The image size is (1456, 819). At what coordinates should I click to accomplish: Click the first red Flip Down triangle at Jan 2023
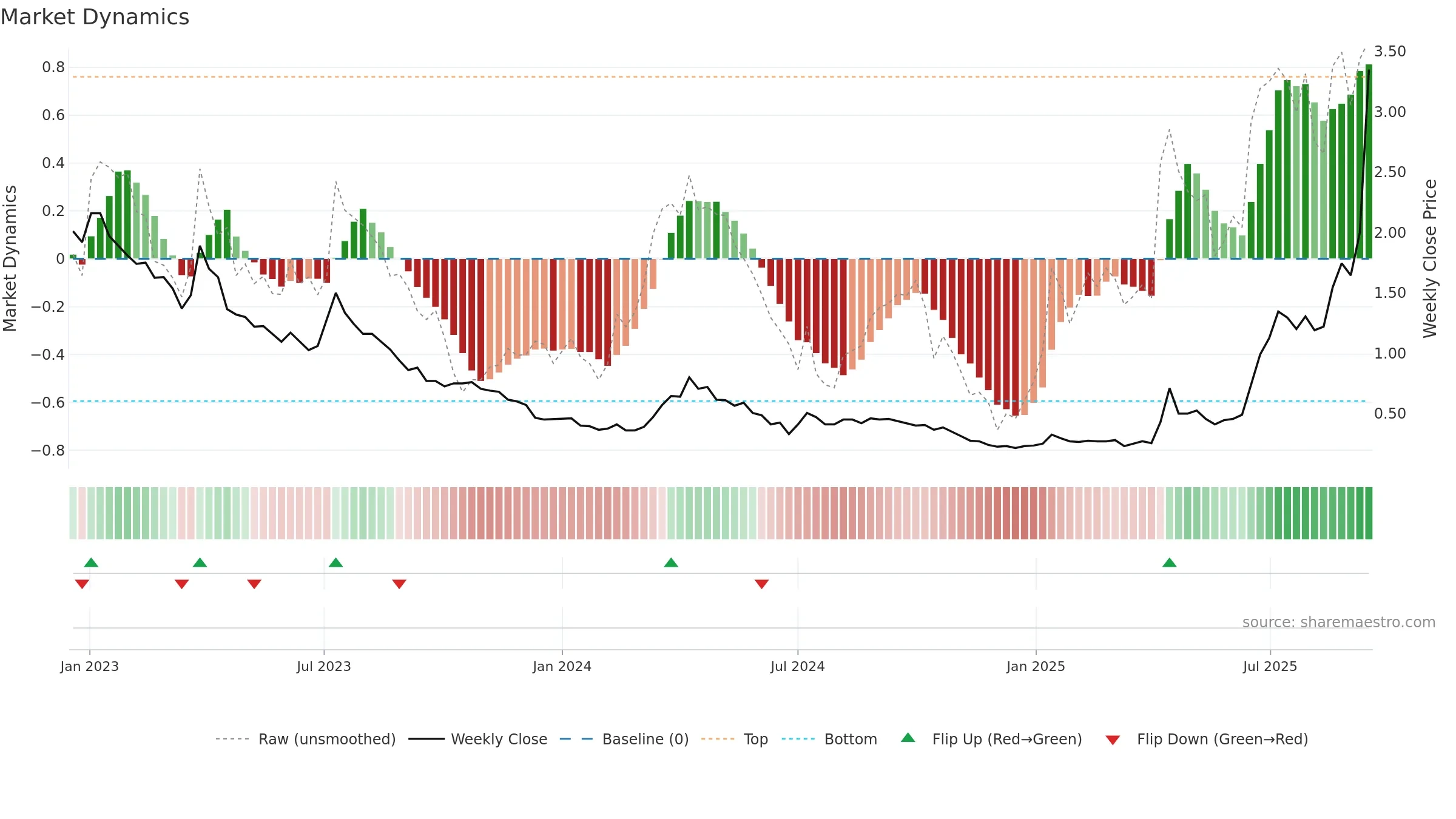(82, 584)
